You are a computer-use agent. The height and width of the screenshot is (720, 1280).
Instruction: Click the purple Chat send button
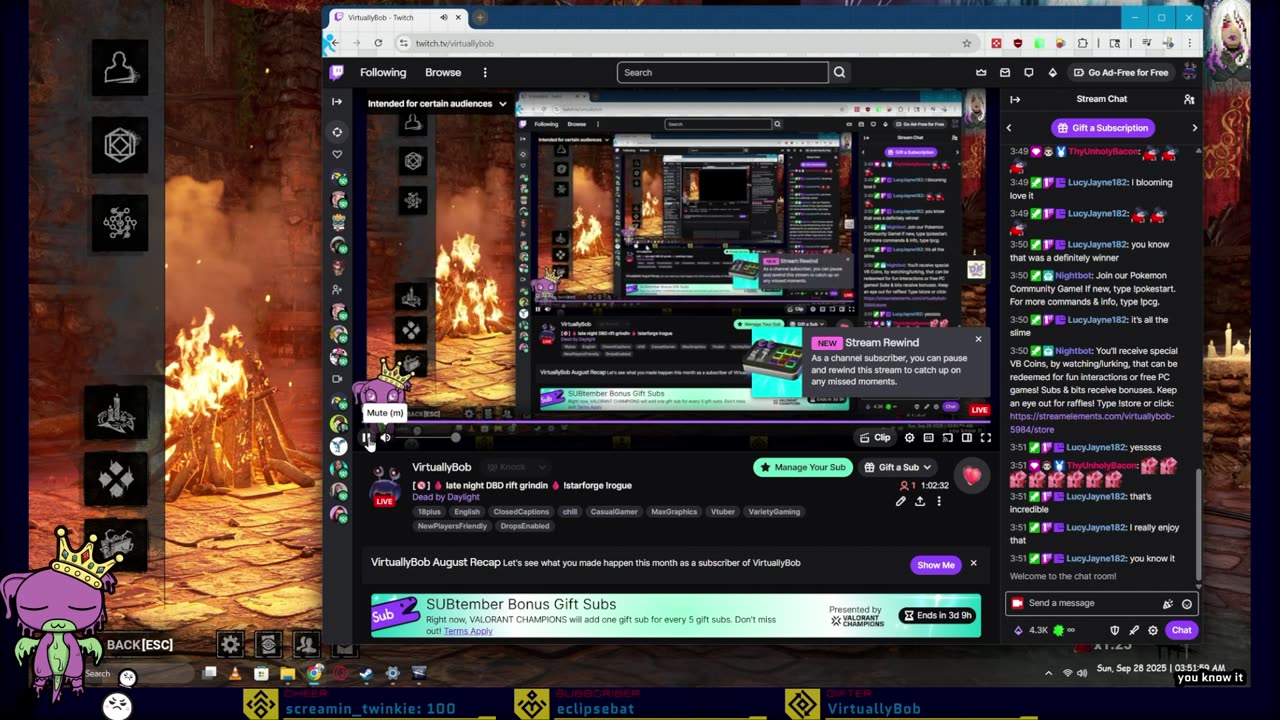pos(1181,630)
